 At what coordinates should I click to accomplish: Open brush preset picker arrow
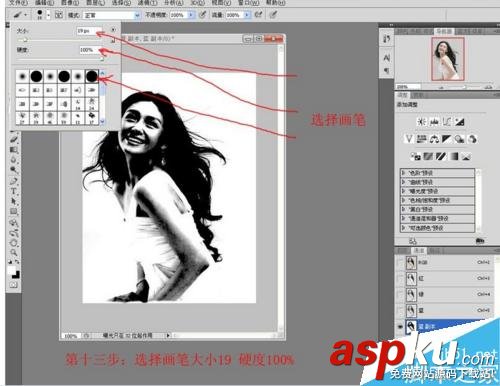[x=49, y=15]
